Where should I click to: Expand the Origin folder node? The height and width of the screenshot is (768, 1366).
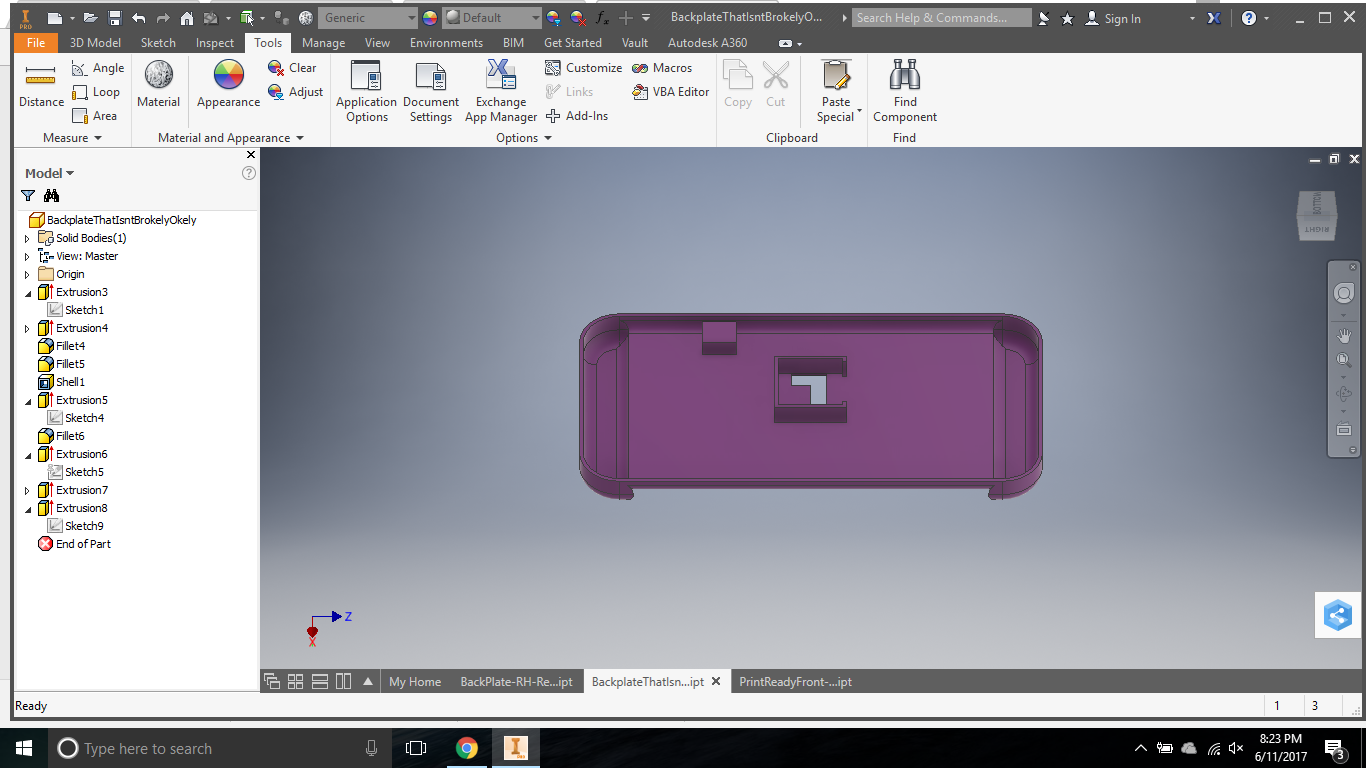click(27, 274)
